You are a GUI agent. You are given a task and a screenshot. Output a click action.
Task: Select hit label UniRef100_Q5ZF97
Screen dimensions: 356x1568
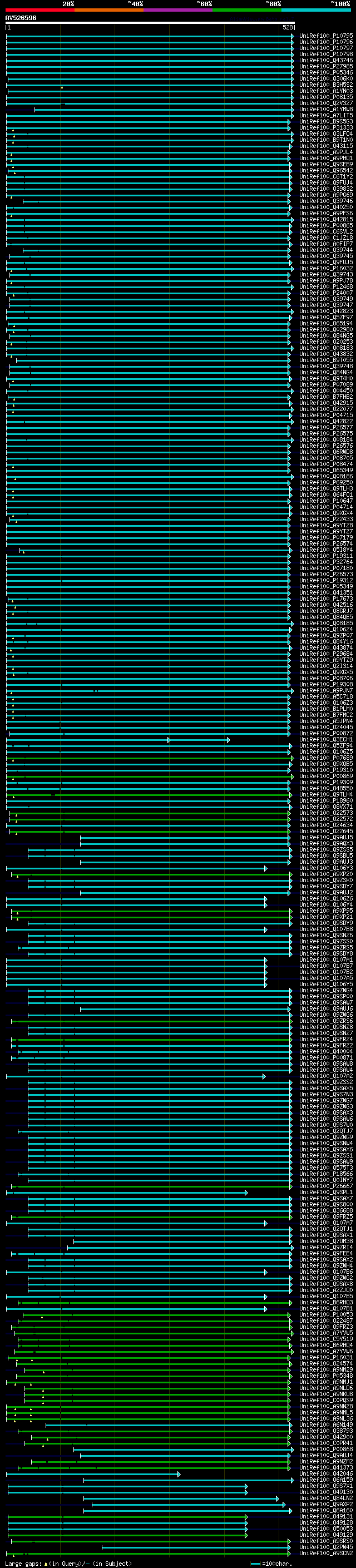(x=326, y=317)
